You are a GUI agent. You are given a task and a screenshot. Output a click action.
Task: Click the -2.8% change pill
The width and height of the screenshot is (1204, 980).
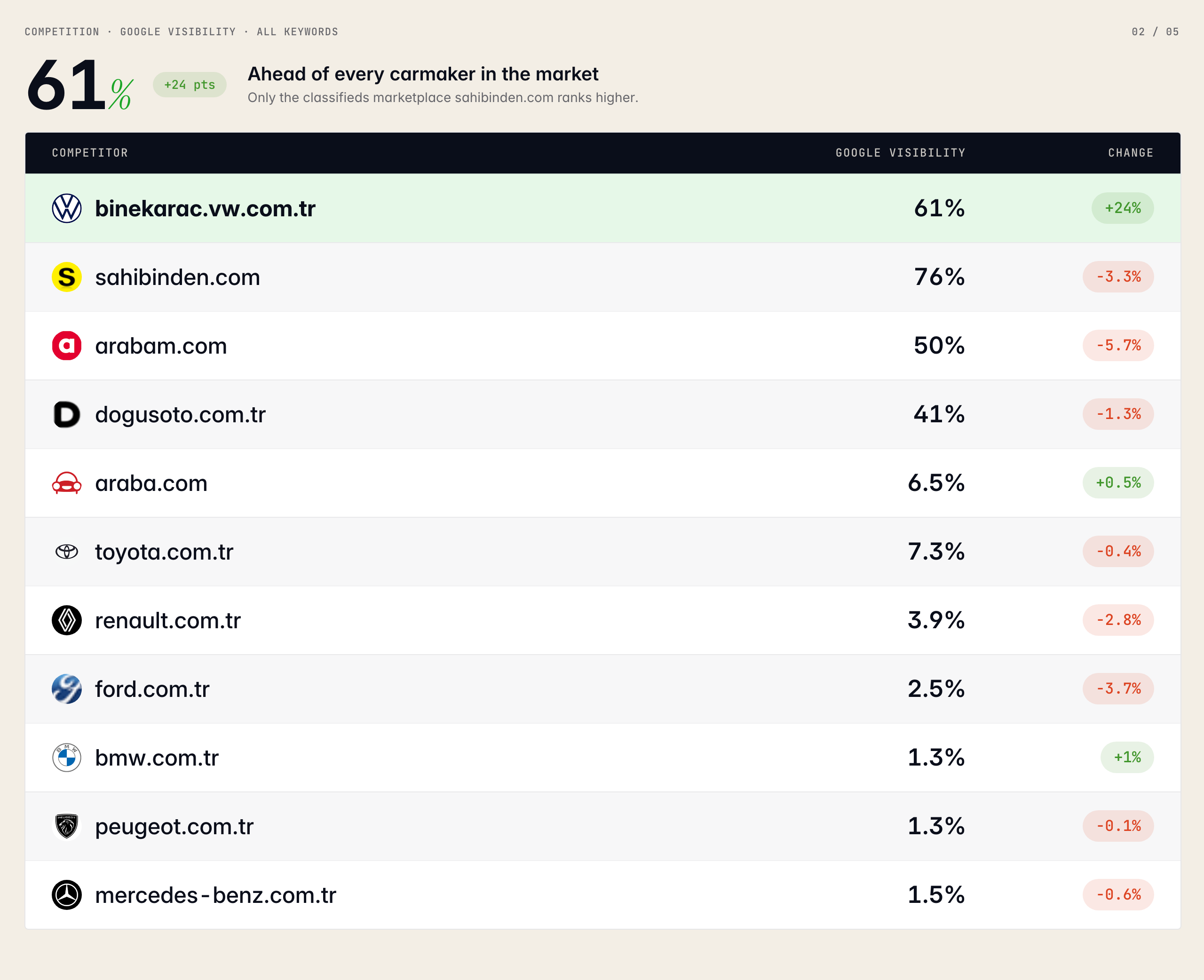click(1118, 620)
